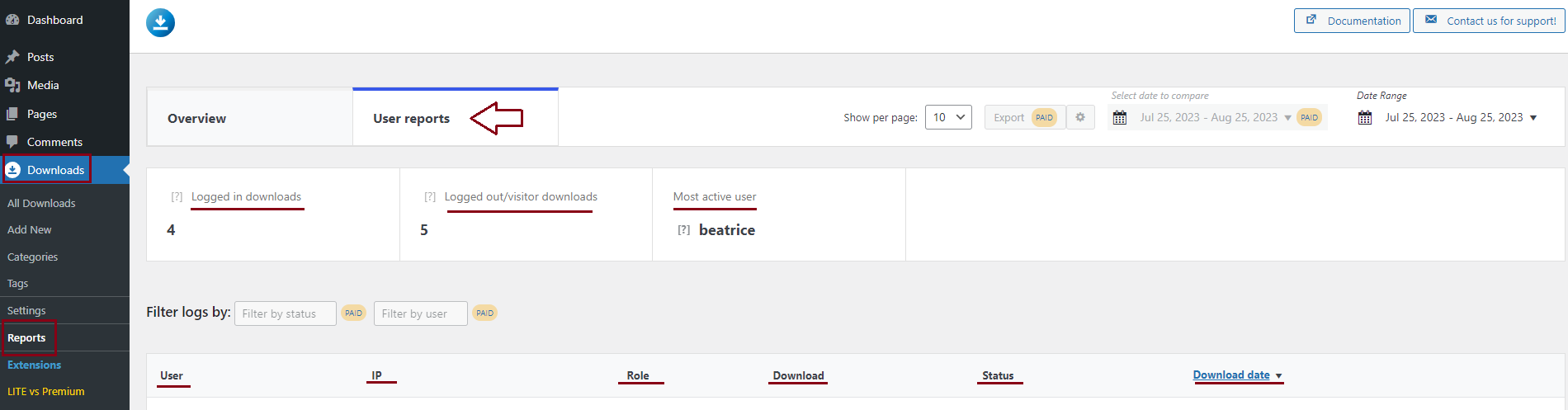Open Settings submenu

pyautogui.click(x=26, y=310)
